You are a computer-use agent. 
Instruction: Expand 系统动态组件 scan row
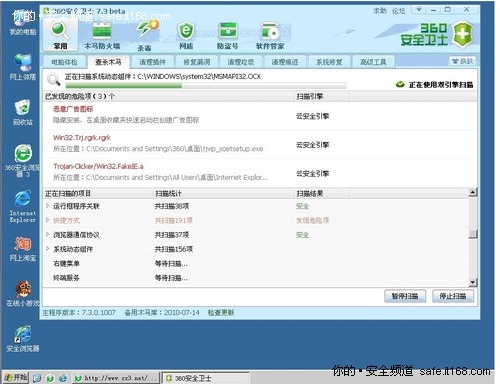point(47,249)
